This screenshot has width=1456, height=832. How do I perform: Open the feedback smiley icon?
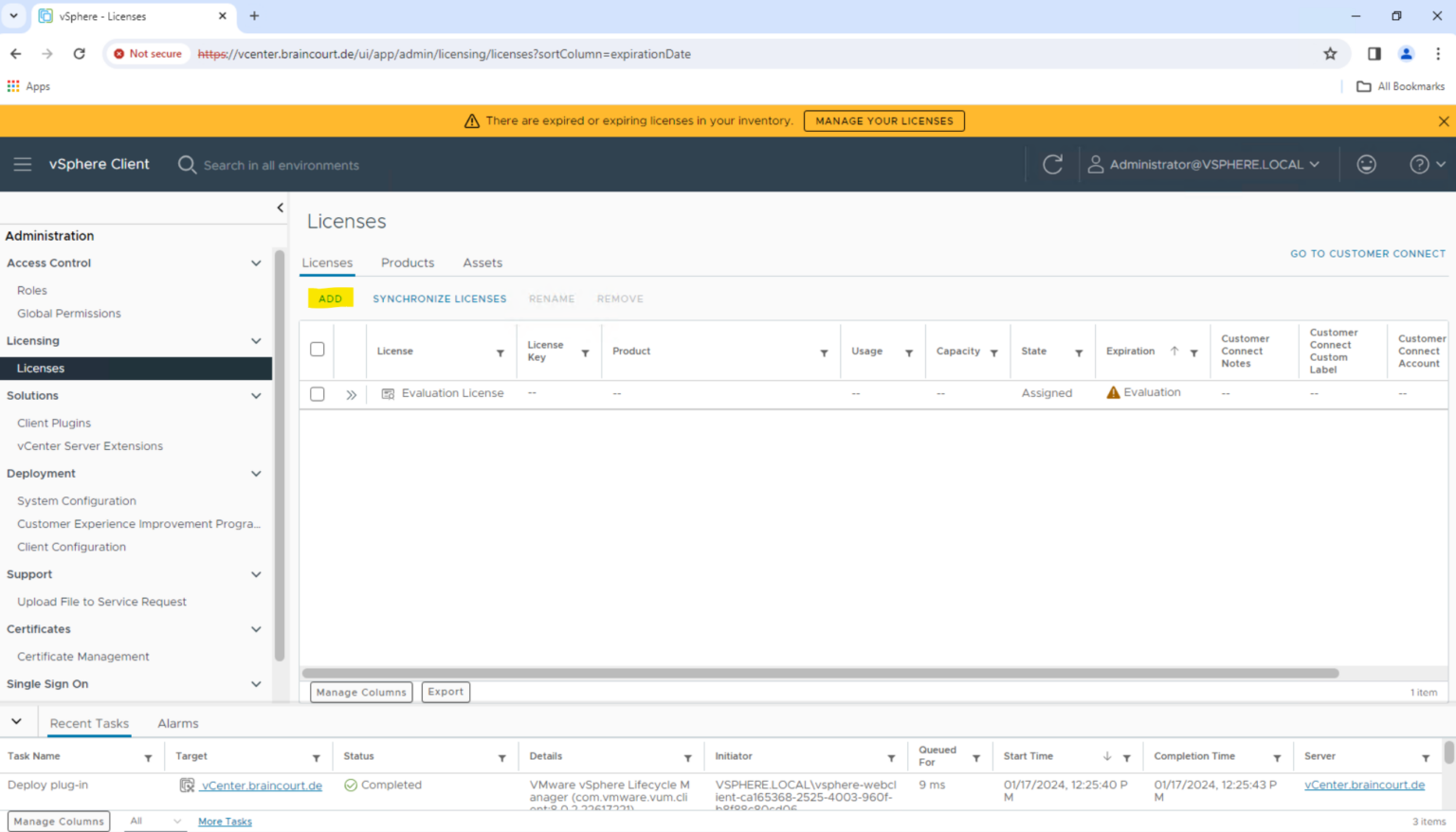tap(1366, 164)
